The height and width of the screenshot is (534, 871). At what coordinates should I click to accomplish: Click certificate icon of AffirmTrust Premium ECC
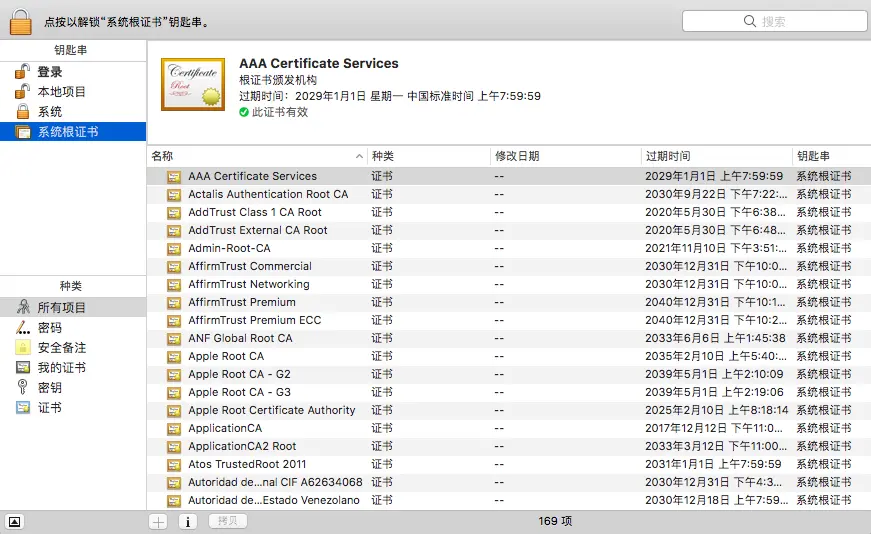point(174,321)
